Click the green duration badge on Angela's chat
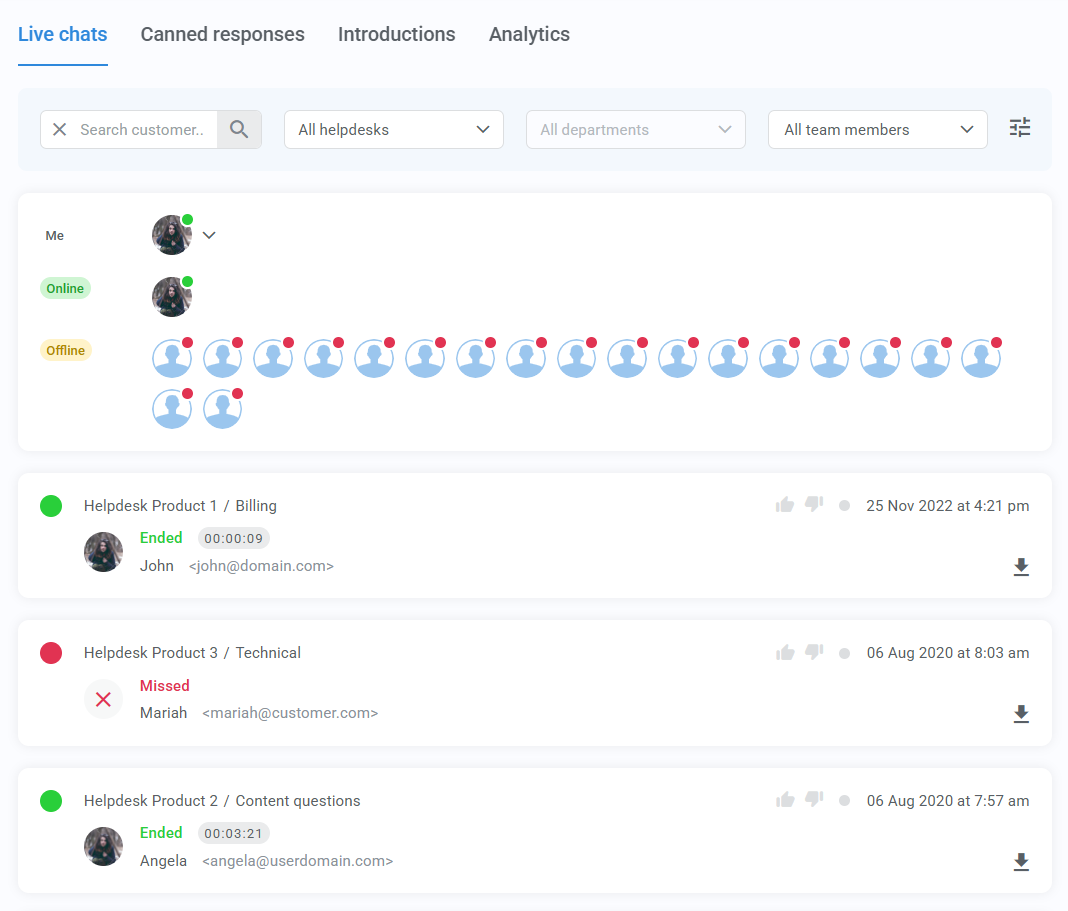 pyautogui.click(x=233, y=833)
